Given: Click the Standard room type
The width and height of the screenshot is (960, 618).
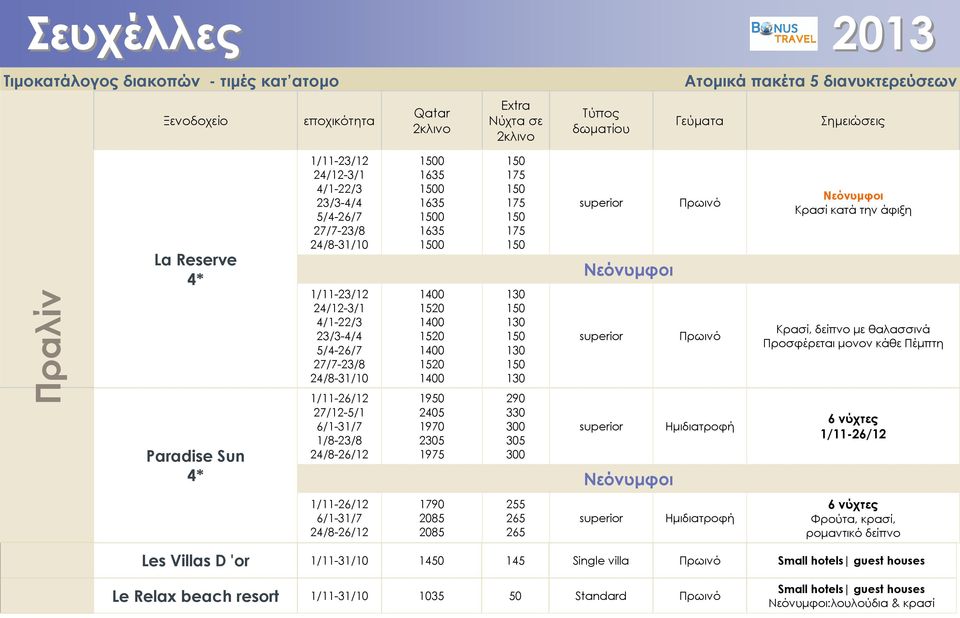Looking at the screenshot, I should 601,596.
